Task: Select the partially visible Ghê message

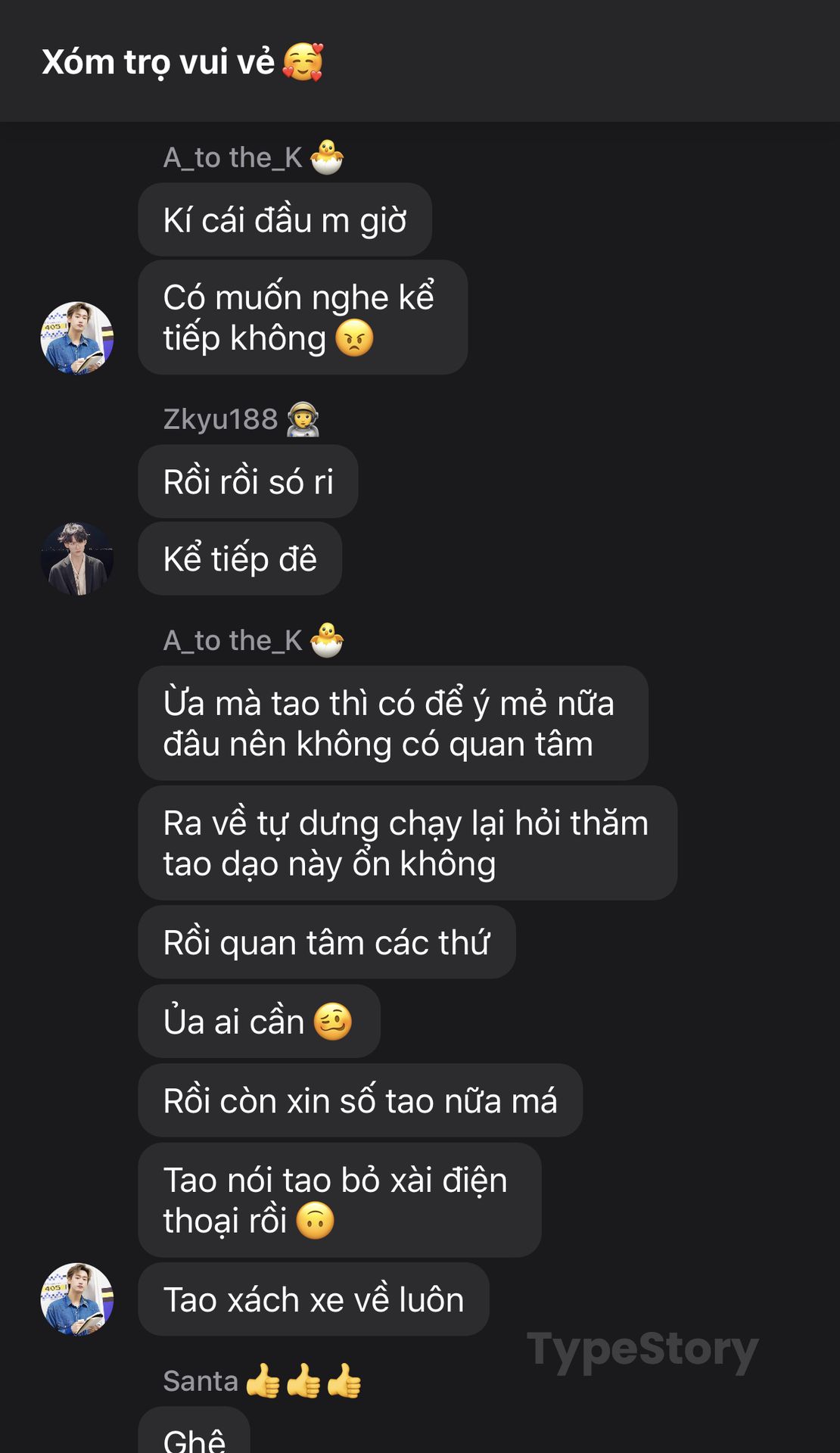Action: click(194, 1430)
